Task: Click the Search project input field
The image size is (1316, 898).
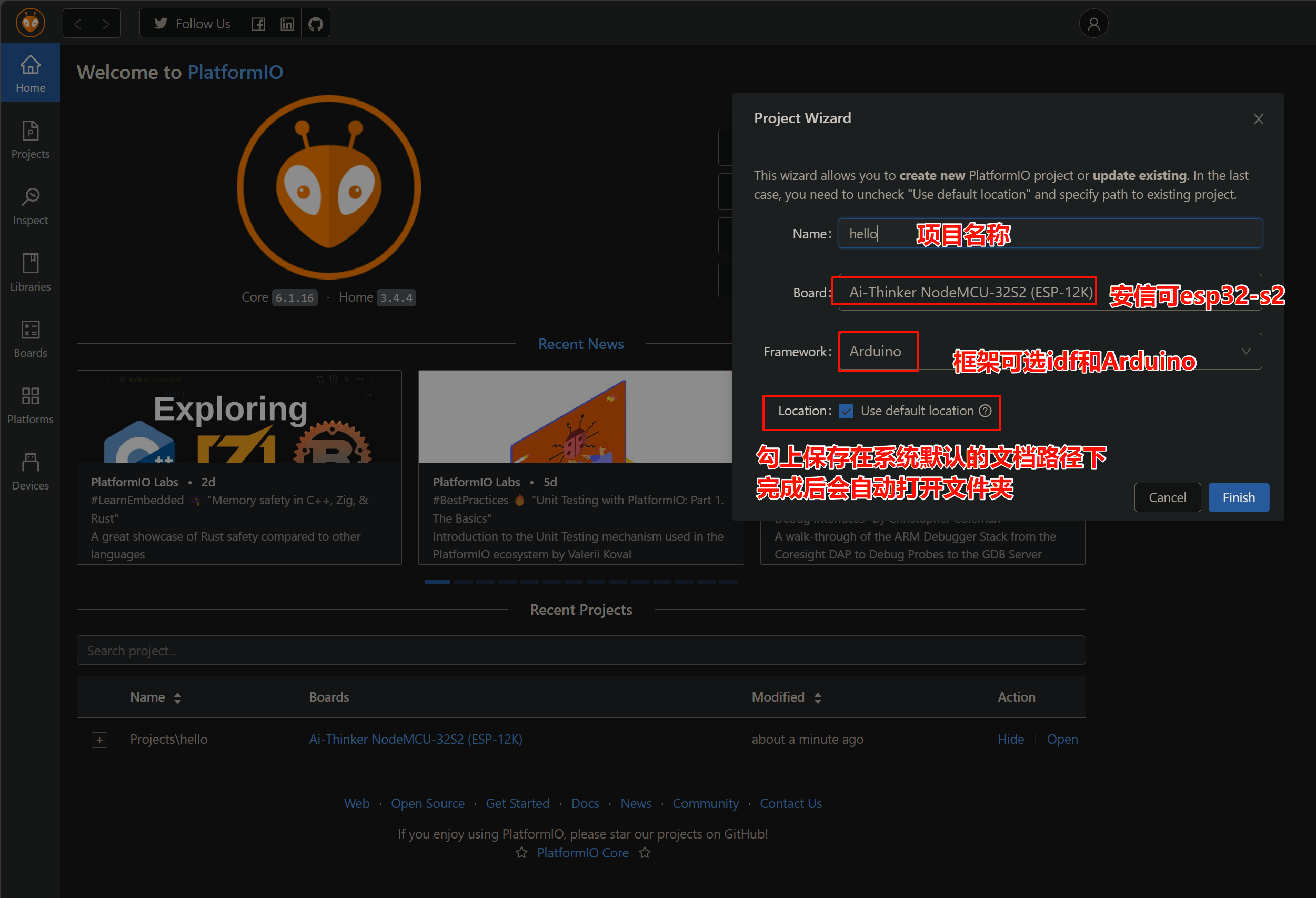Action: click(x=580, y=651)
